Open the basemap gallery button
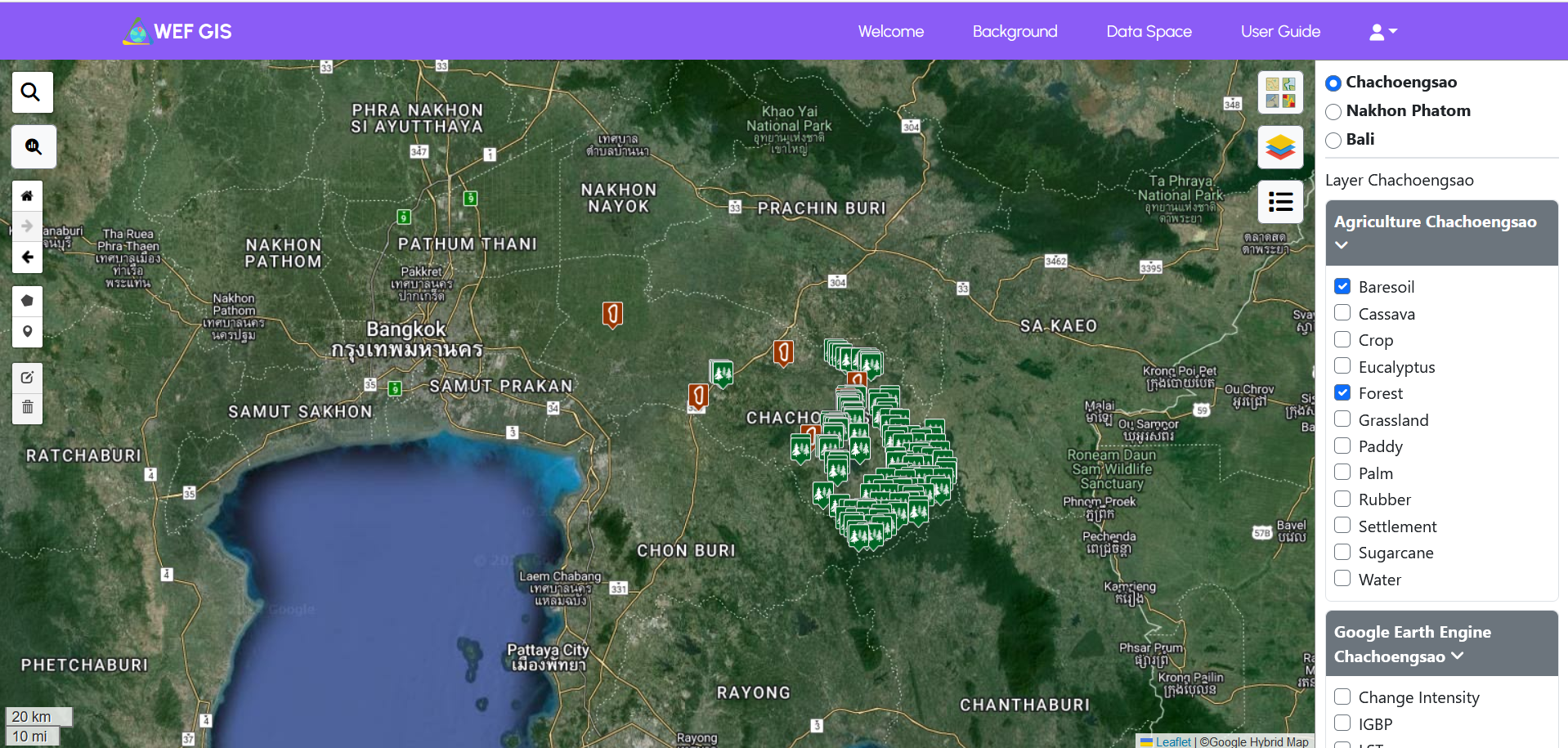1568x748 pixels. click(1279, 92)
